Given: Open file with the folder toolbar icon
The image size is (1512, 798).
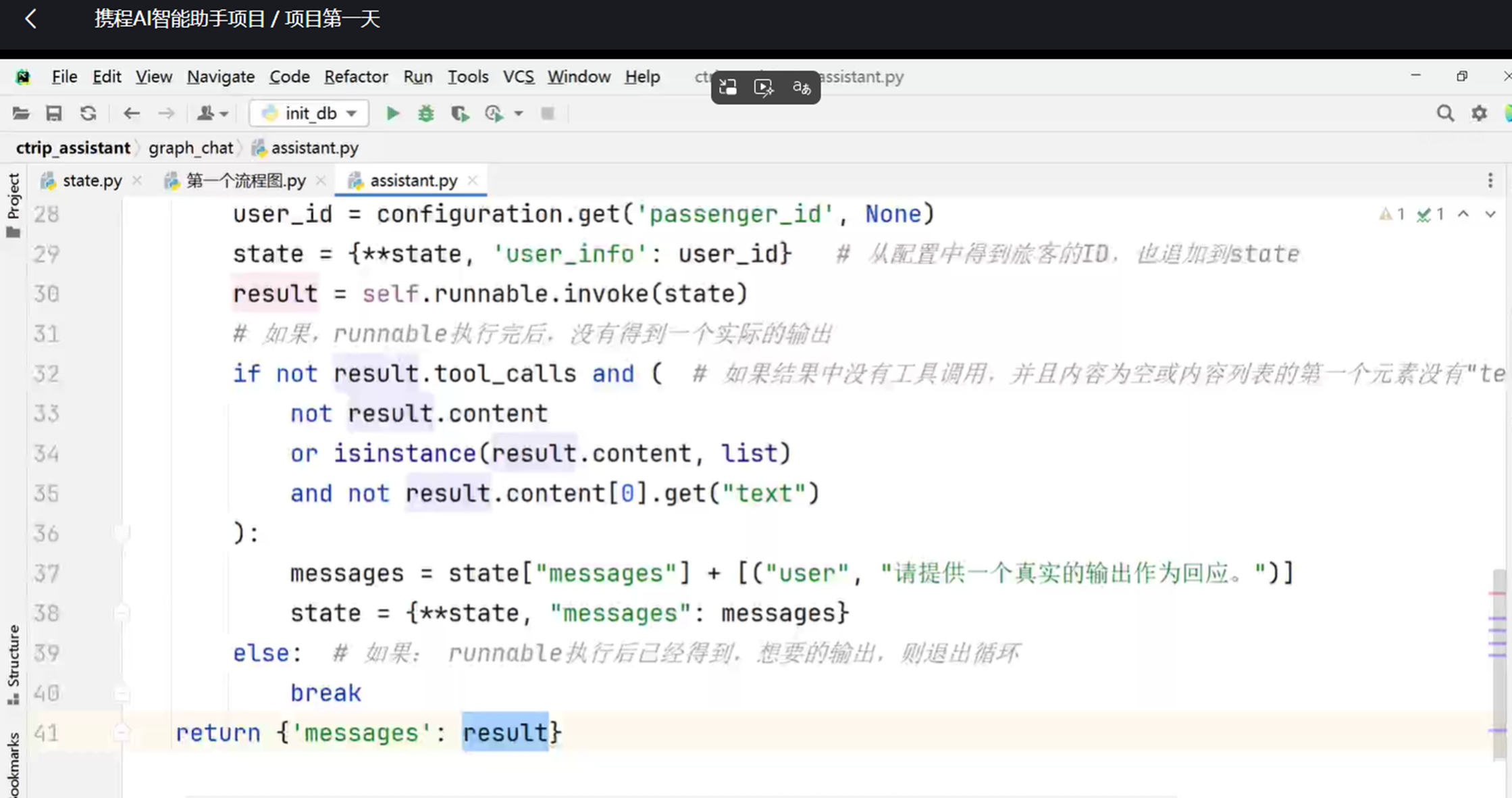Looking at the screenshot, I should click(x=21, y=114).
